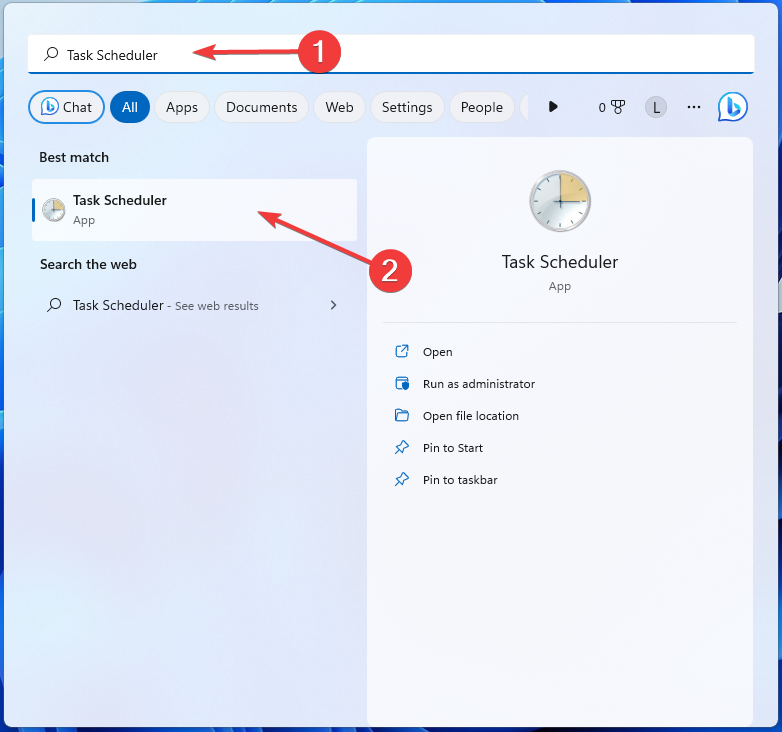Click Open file location

[470, 416]
